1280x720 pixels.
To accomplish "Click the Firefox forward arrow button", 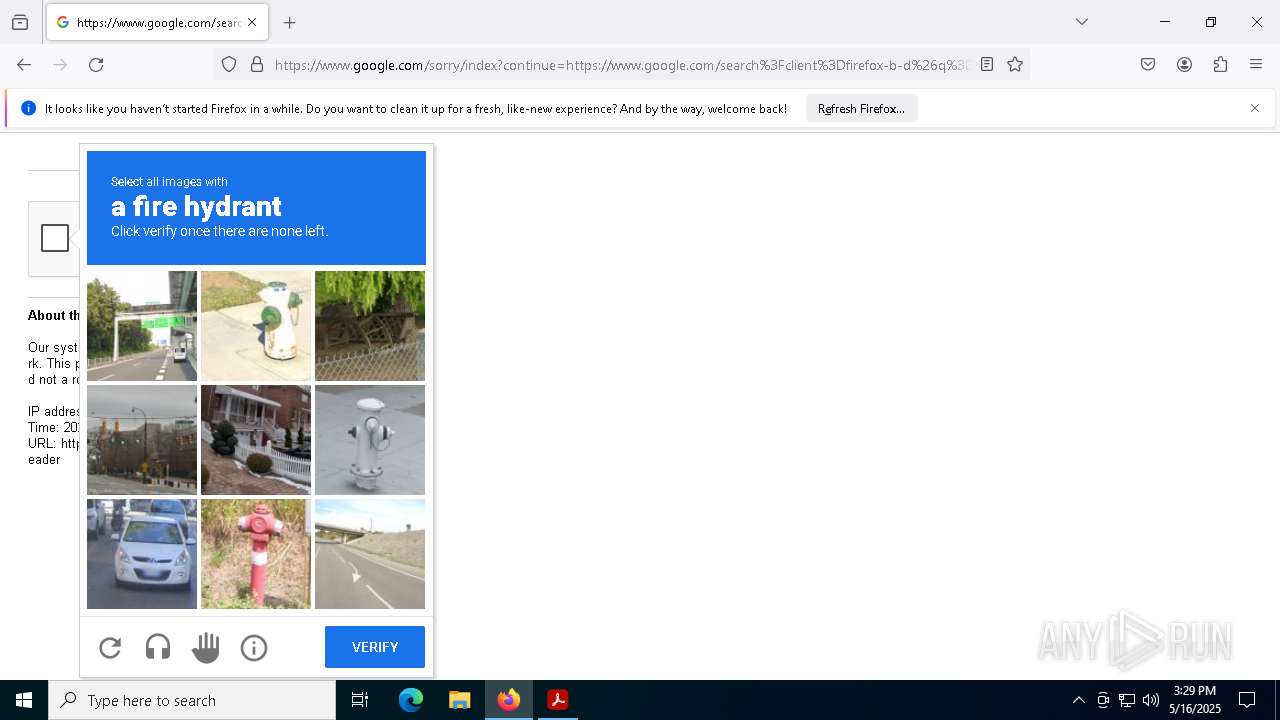I will pyautogui.click(x=60, y=65).
